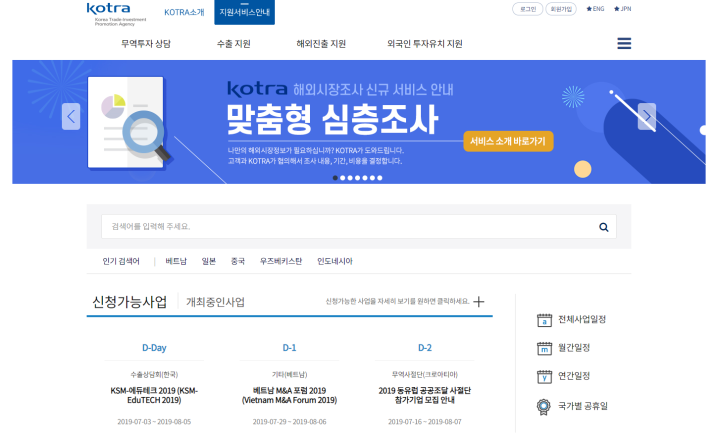Click the KOTRA logo

tap(116, 14)
